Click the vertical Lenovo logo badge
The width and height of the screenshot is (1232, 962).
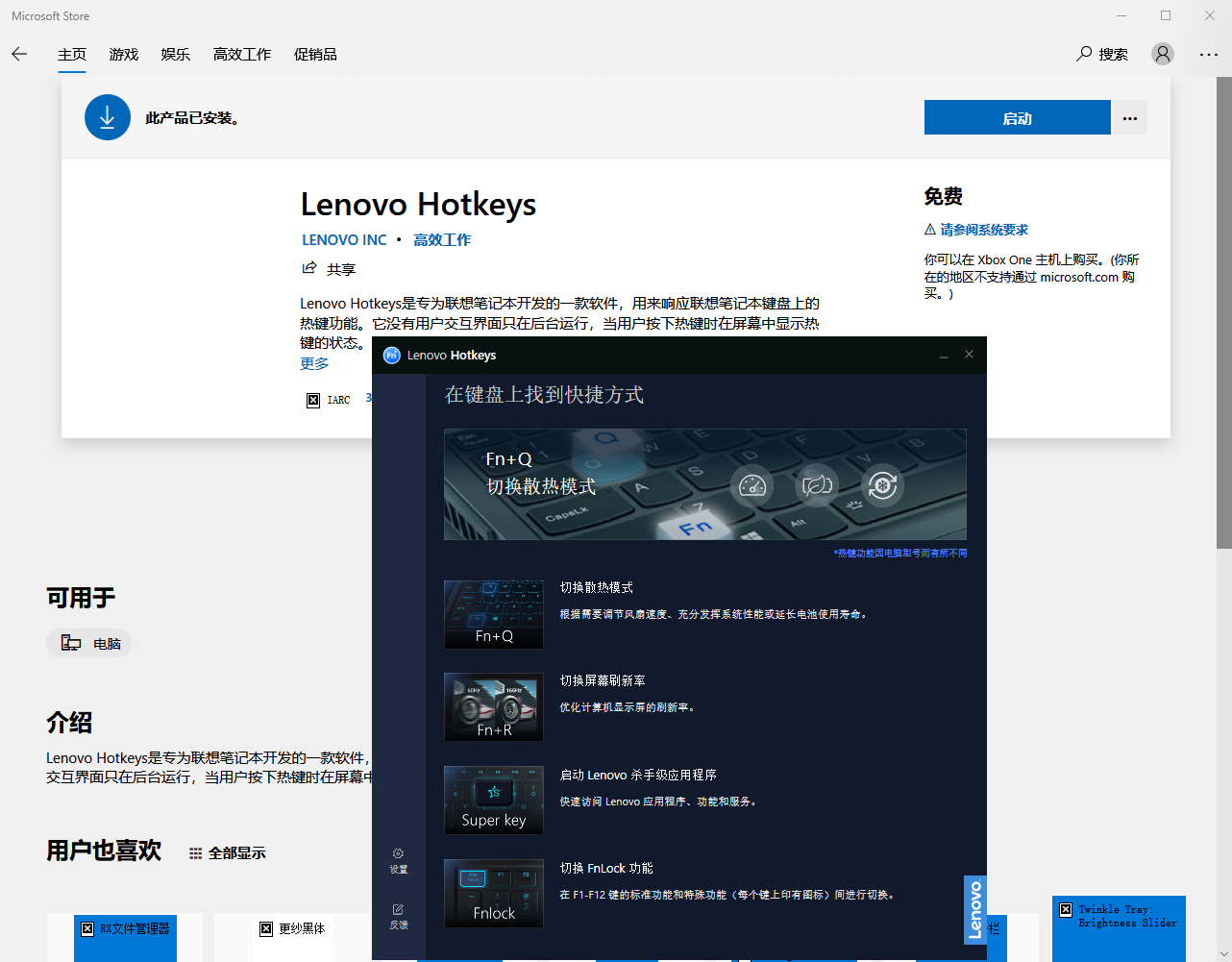click(975, 909)
